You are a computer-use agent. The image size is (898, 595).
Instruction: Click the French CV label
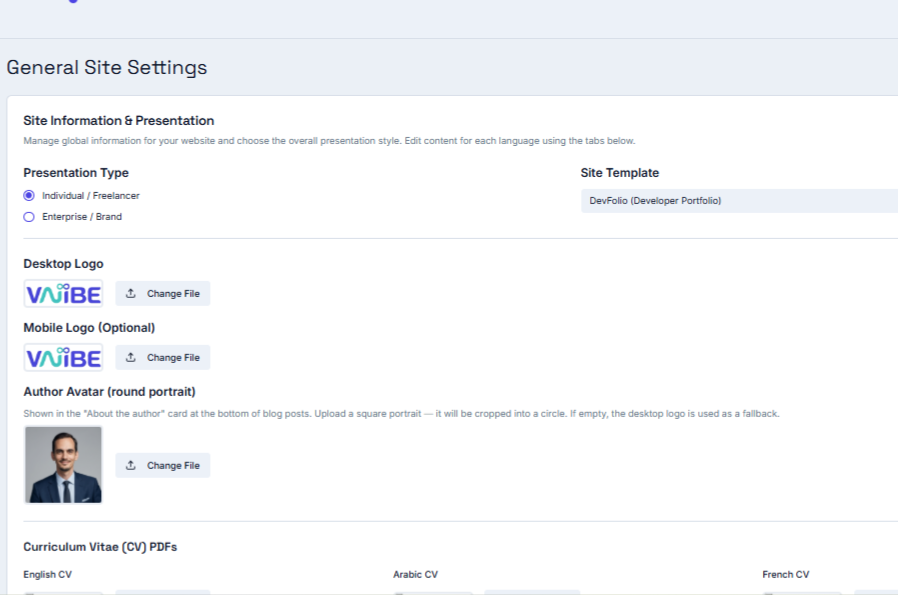point(786,575)
